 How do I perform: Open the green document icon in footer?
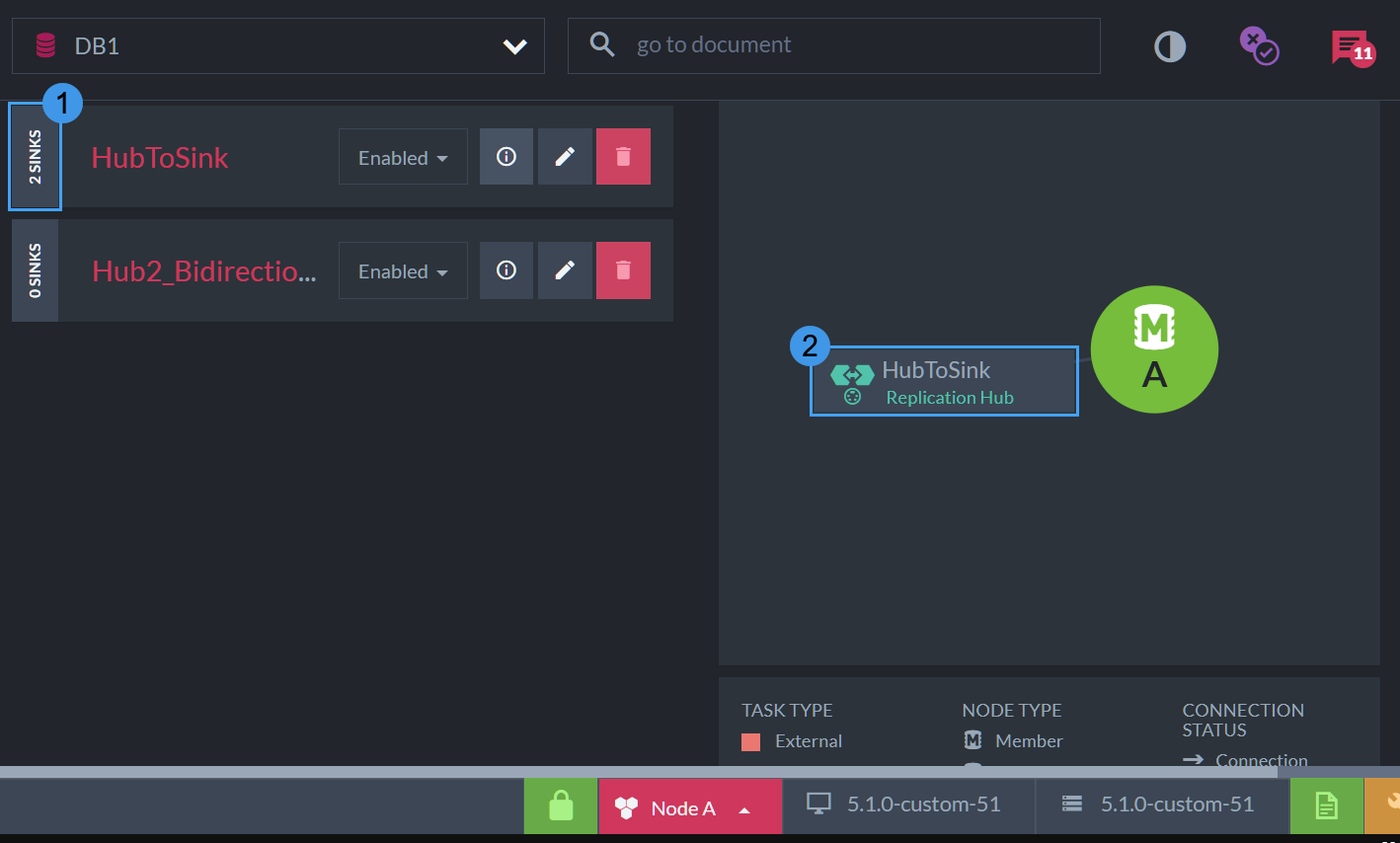(1327, 806)
